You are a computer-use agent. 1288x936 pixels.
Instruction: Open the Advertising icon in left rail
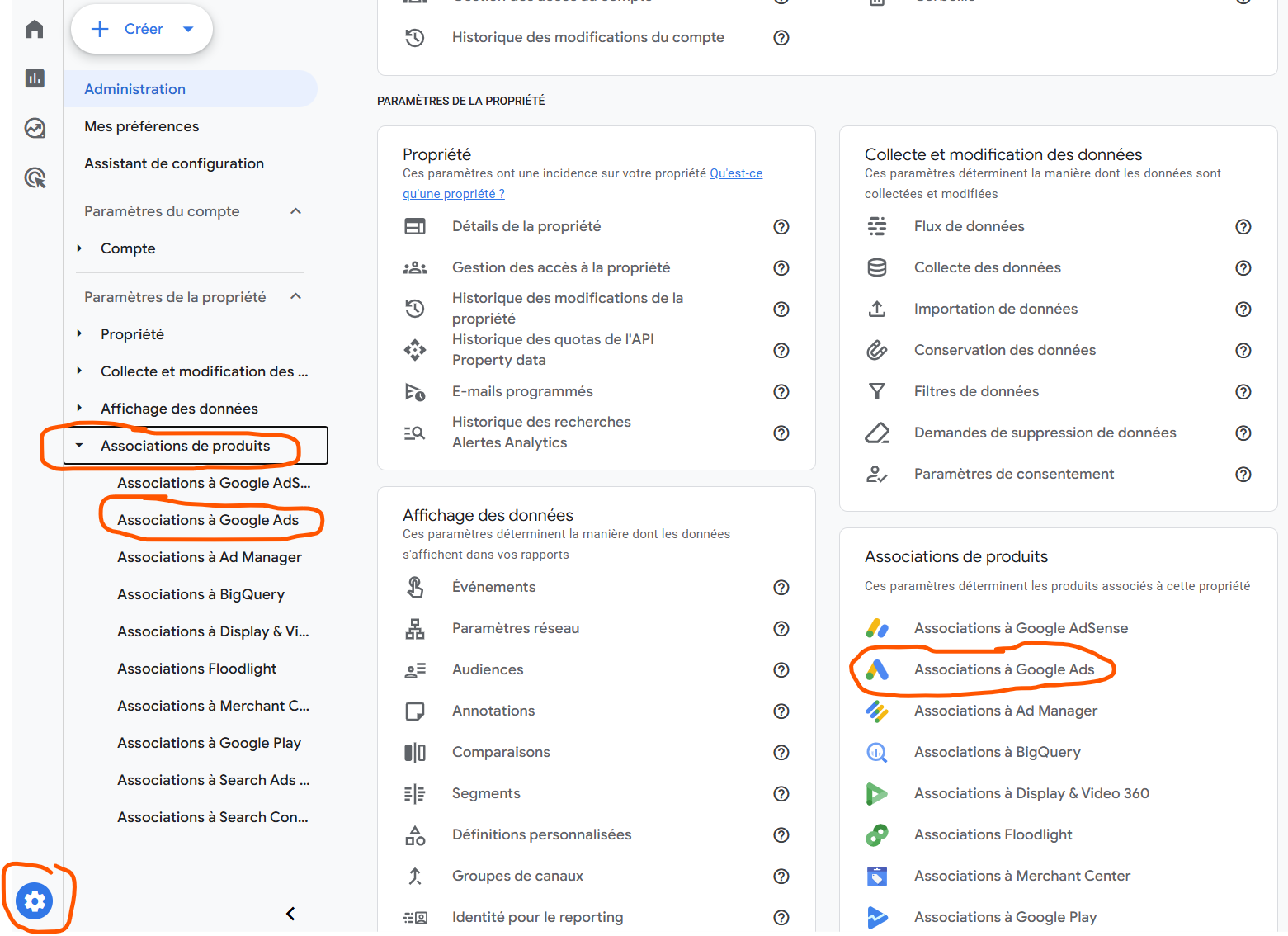point(35,177)
